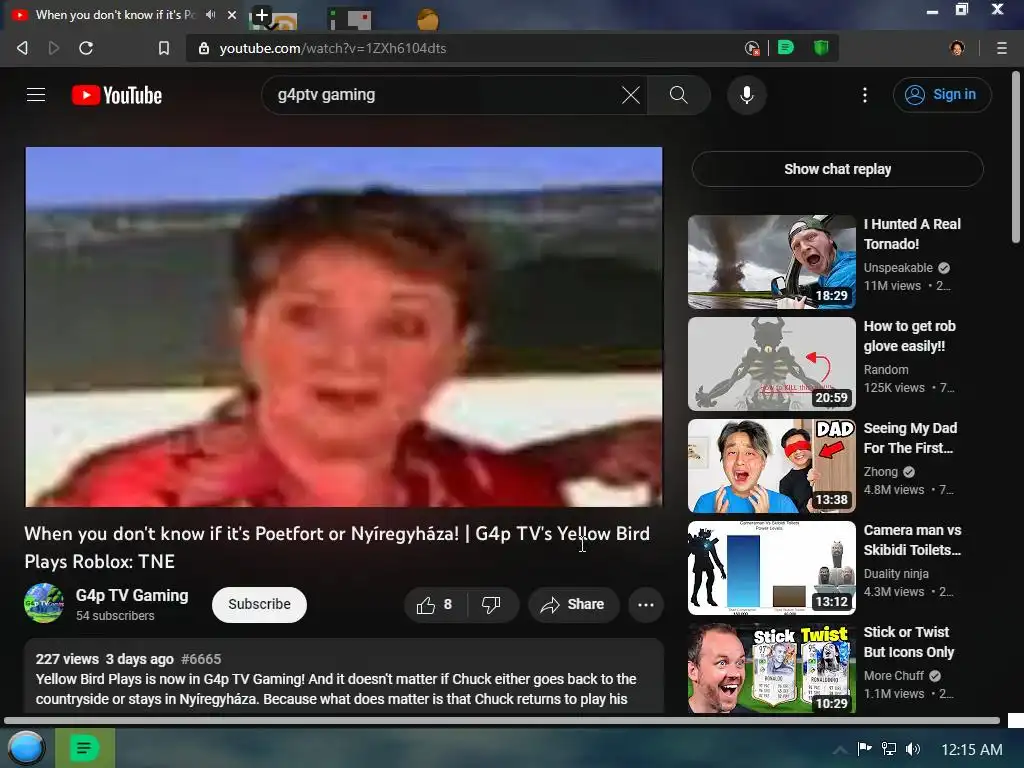The width and height of the screenshot is (1024, 768).
Task: Share the video
Action: pos(572,604)
